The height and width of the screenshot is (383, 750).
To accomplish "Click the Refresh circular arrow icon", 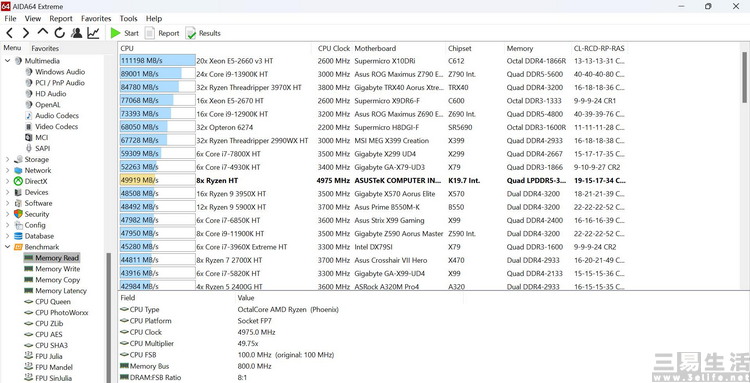I will coord(59,33).
